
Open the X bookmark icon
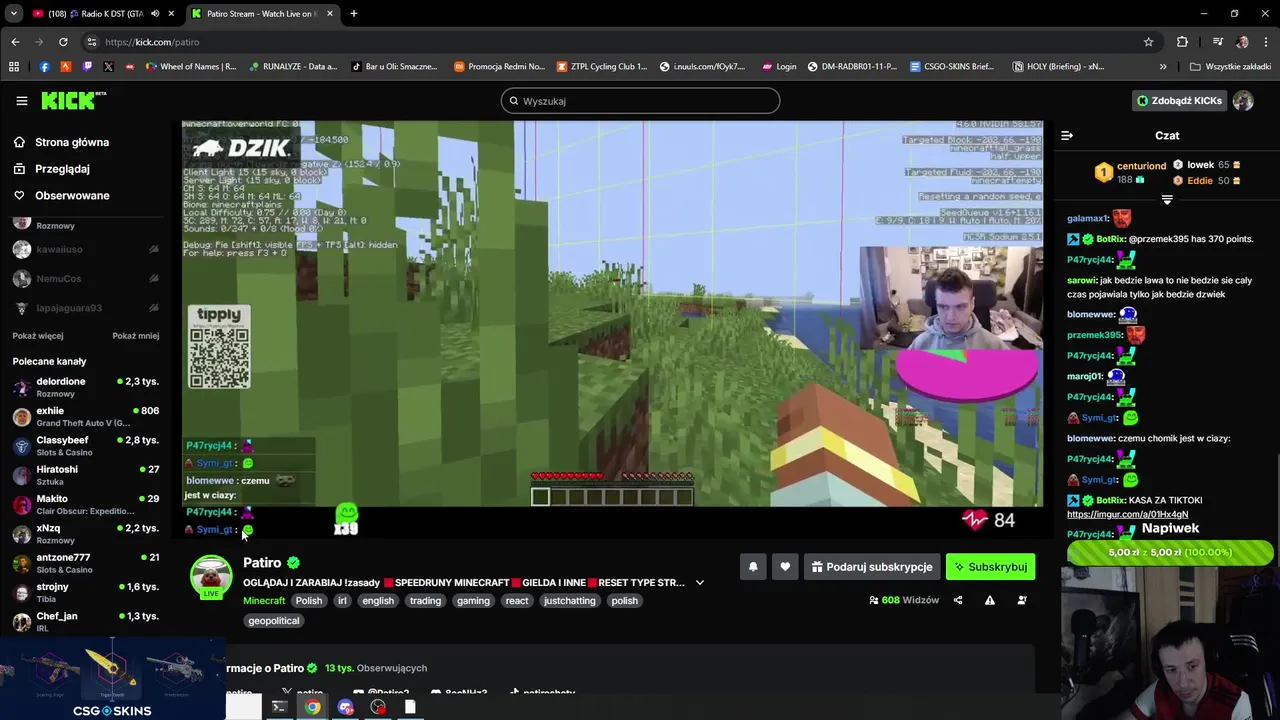[108, 67]
